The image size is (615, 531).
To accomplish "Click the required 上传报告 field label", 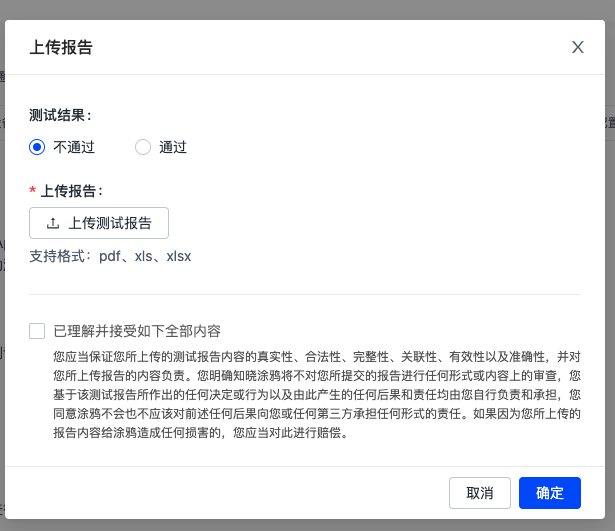I will (x=71, y=191).
